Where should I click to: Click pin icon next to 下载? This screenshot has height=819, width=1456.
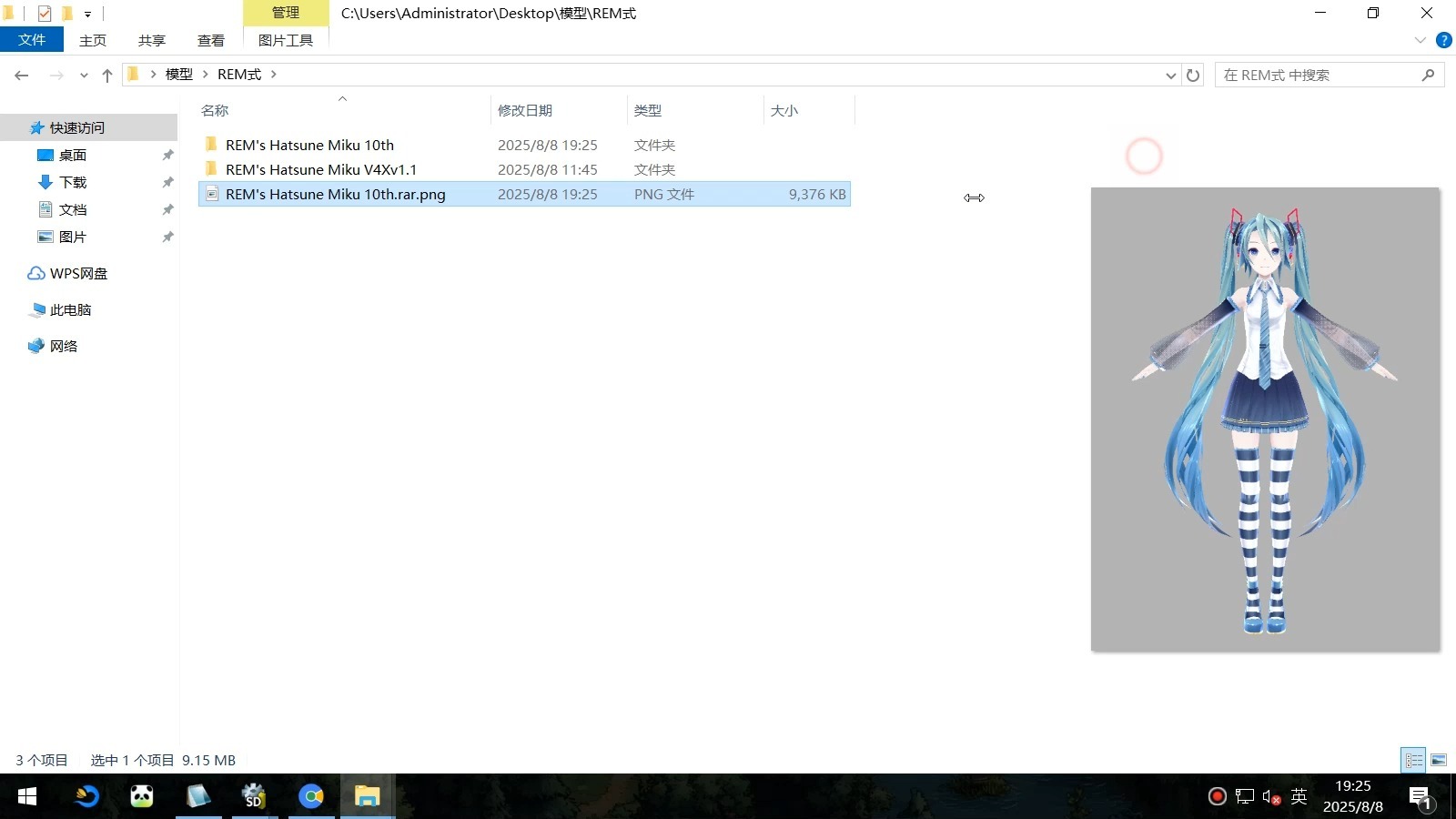pyautogui.click(x=167, y=182)
